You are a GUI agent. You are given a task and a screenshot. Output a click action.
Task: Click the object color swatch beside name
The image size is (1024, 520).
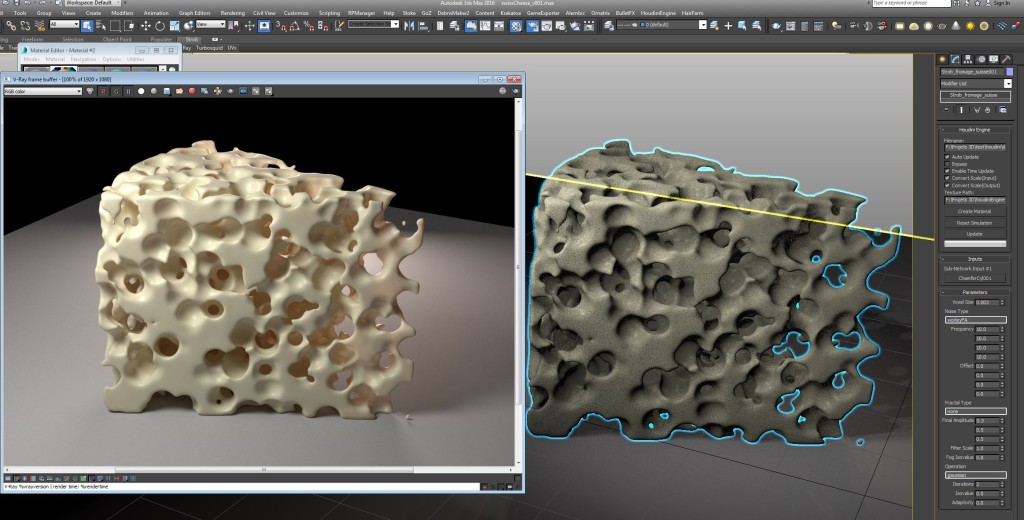click(1012, 72)
